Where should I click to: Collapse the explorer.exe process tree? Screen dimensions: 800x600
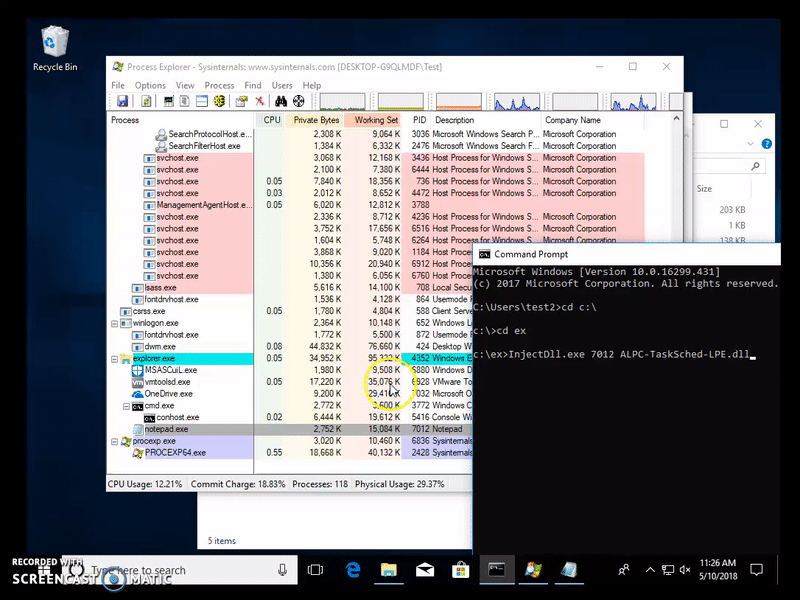point(115,358)
